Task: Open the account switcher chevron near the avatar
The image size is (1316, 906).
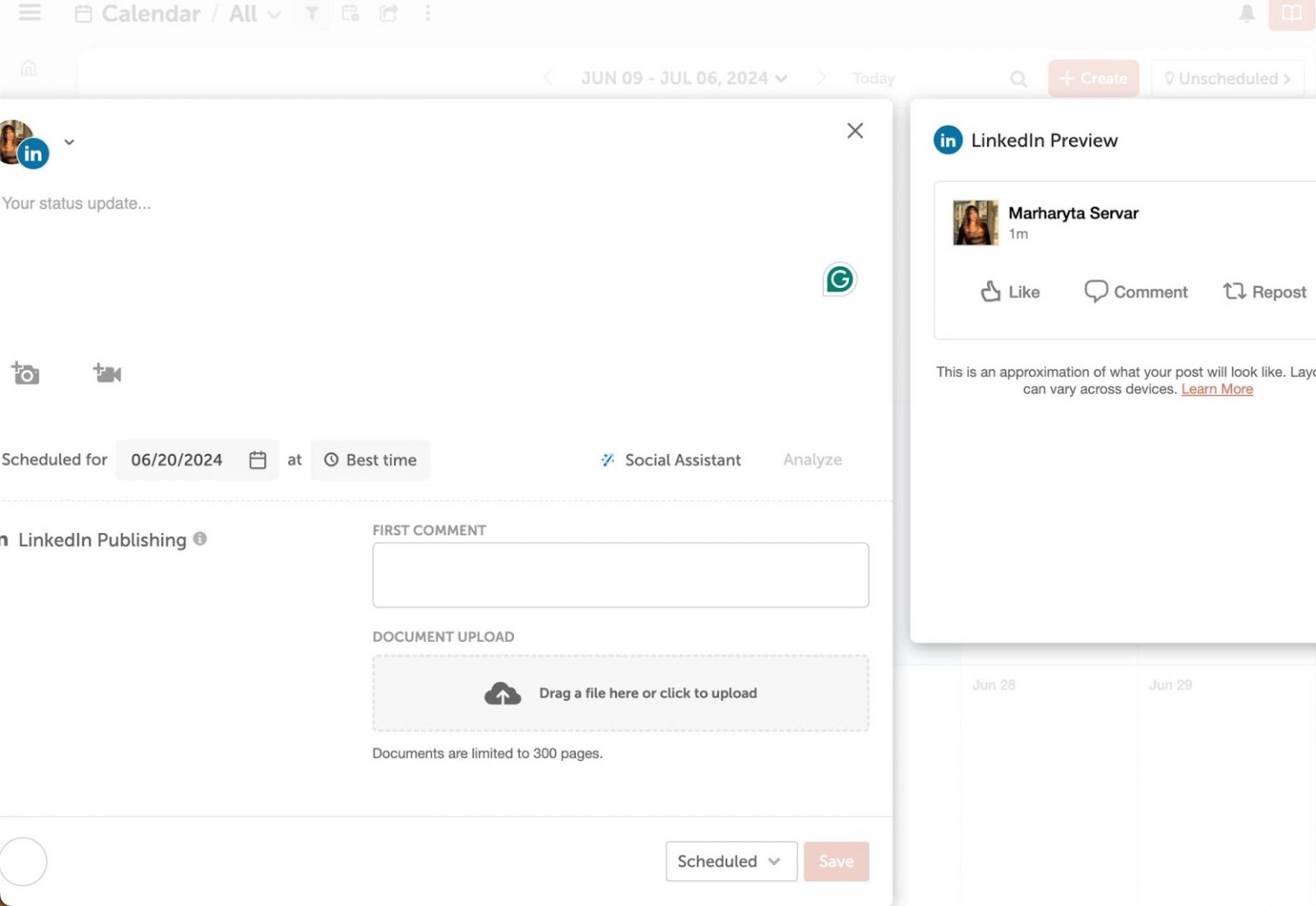Action: (69, 142)
